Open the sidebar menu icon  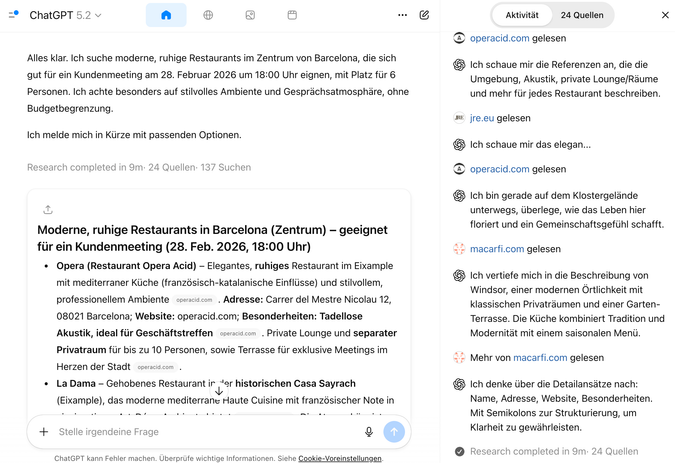click(x=13, y=15)
